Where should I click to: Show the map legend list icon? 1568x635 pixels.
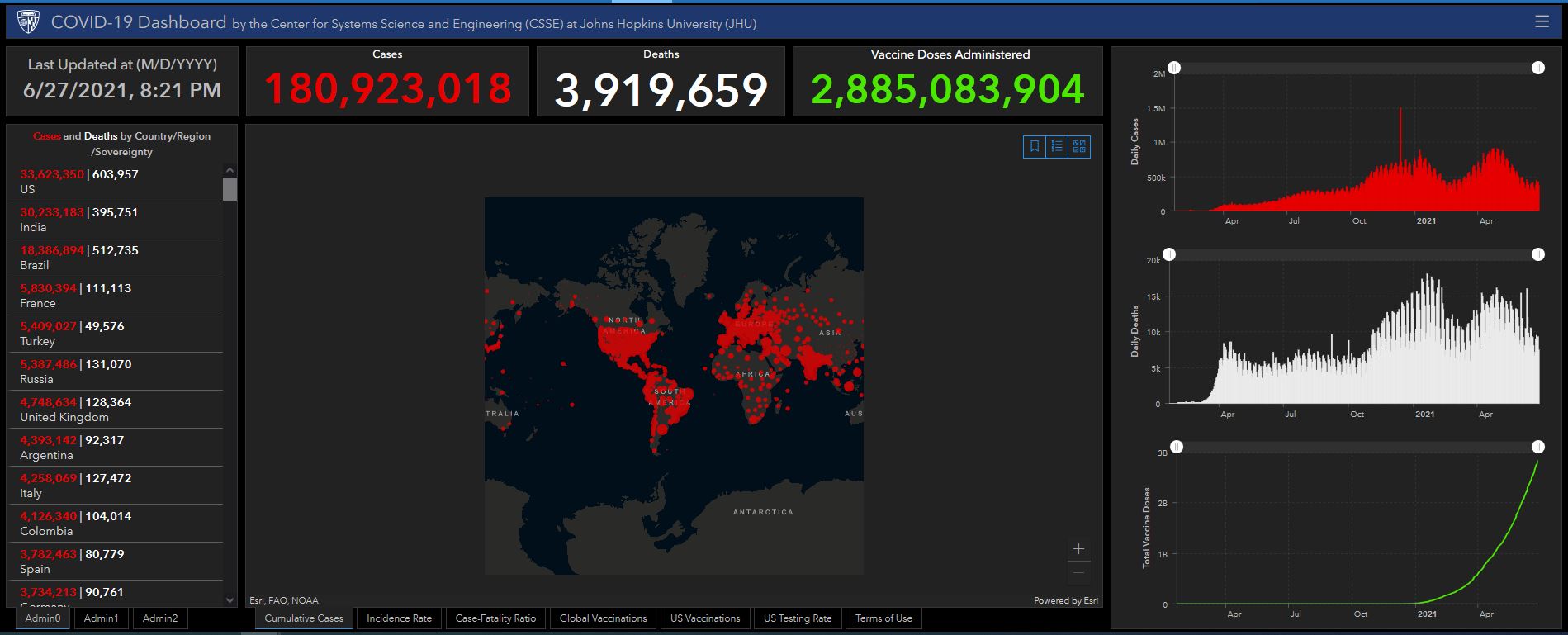tap(1056, 147)
